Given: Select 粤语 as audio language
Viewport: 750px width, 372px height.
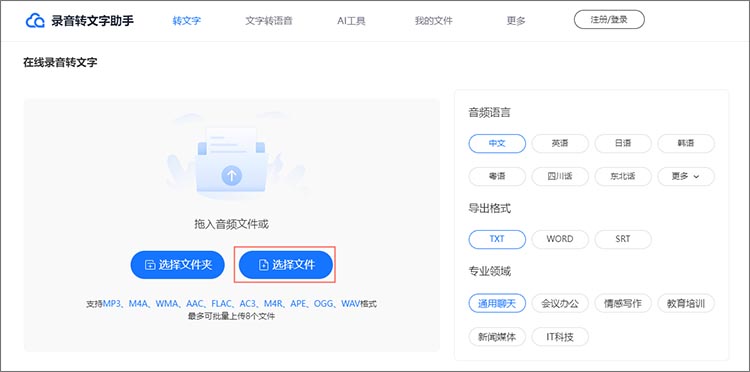Looking at the screenshot, I should click(x=497, y=176).
